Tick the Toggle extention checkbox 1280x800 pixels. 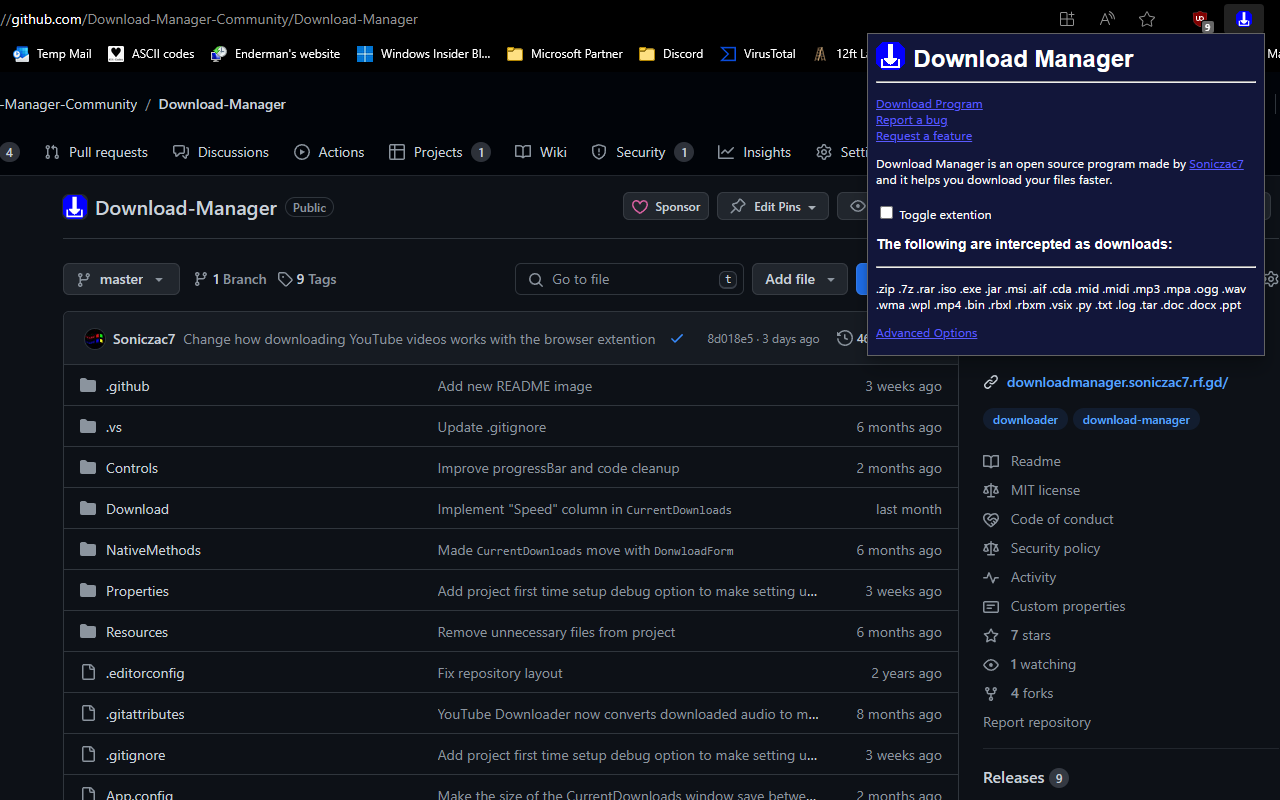[886, 213]
